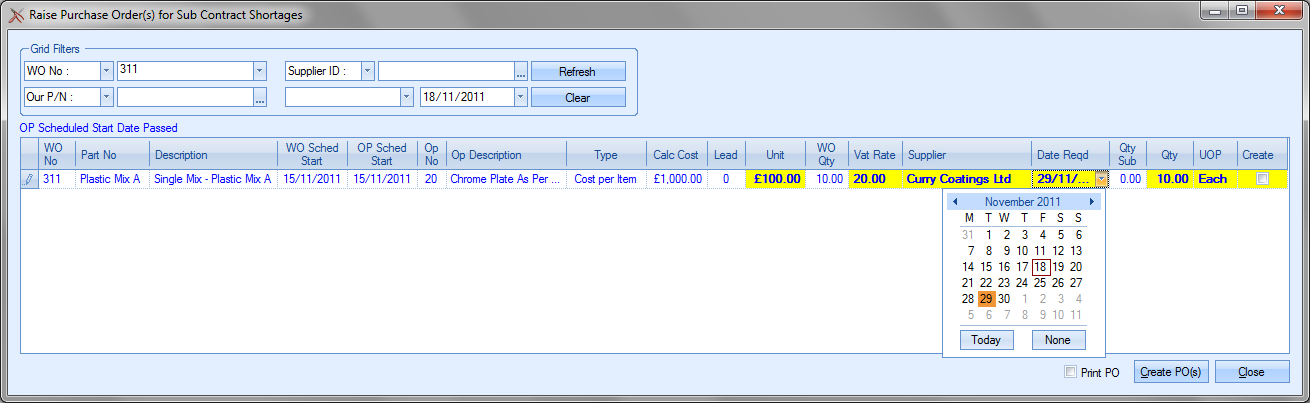The image size is (1310, 403).
Task: Click the row edit pencil indicator
Action: (x=29, y=179)
